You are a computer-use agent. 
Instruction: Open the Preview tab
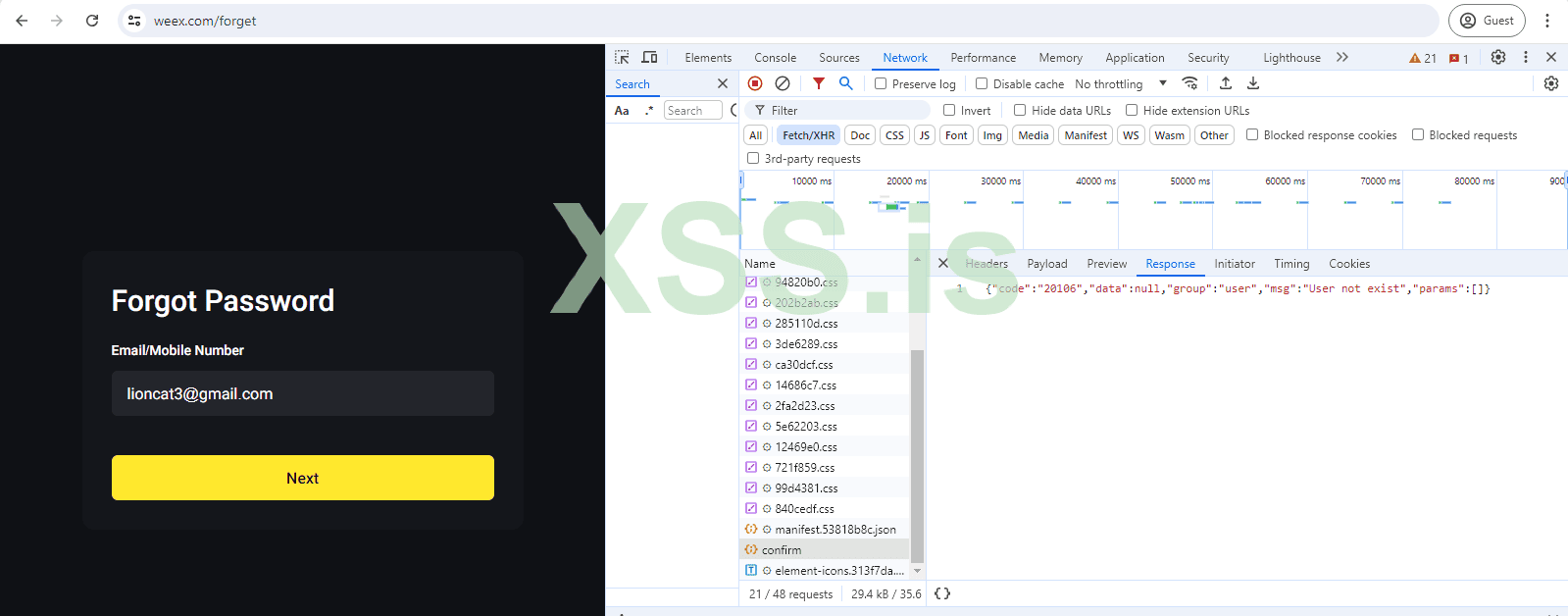pos(1107,264)
